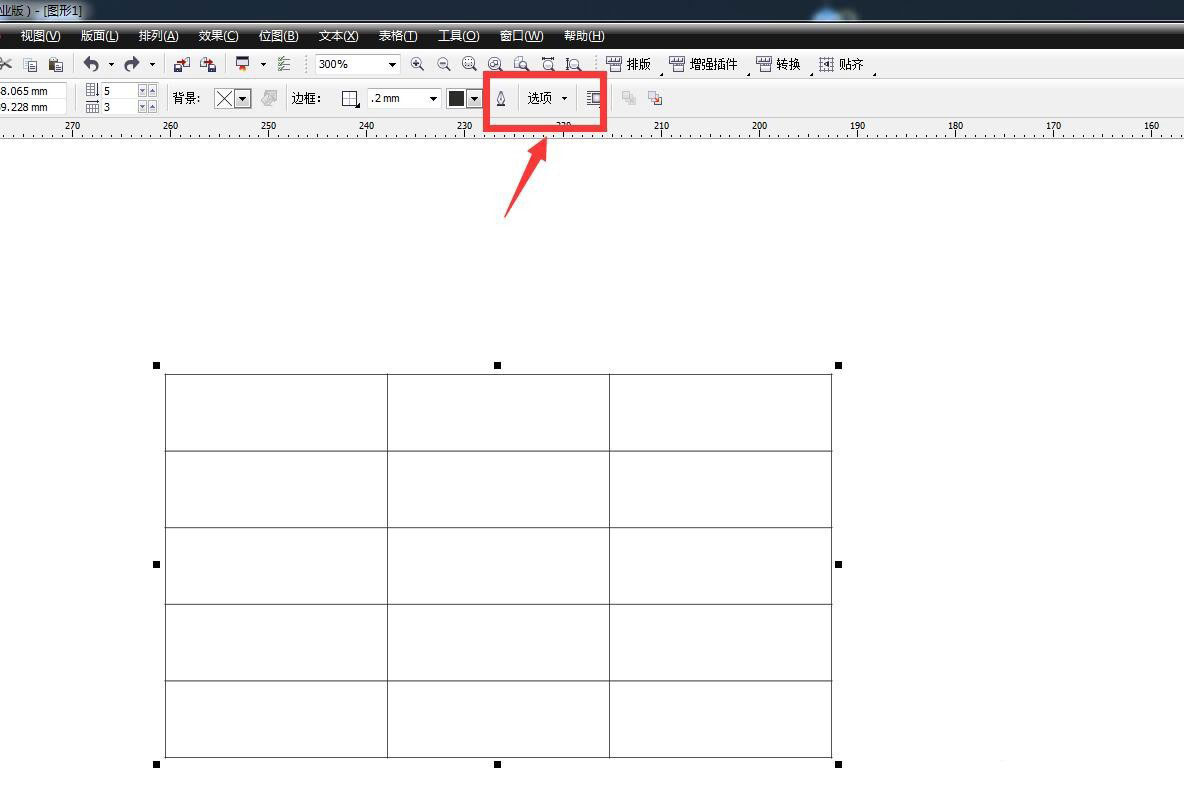This screenshot has width=1184, height=801.
Task: Open the 表格(T) menu
Action: click(x=397, y=36)
